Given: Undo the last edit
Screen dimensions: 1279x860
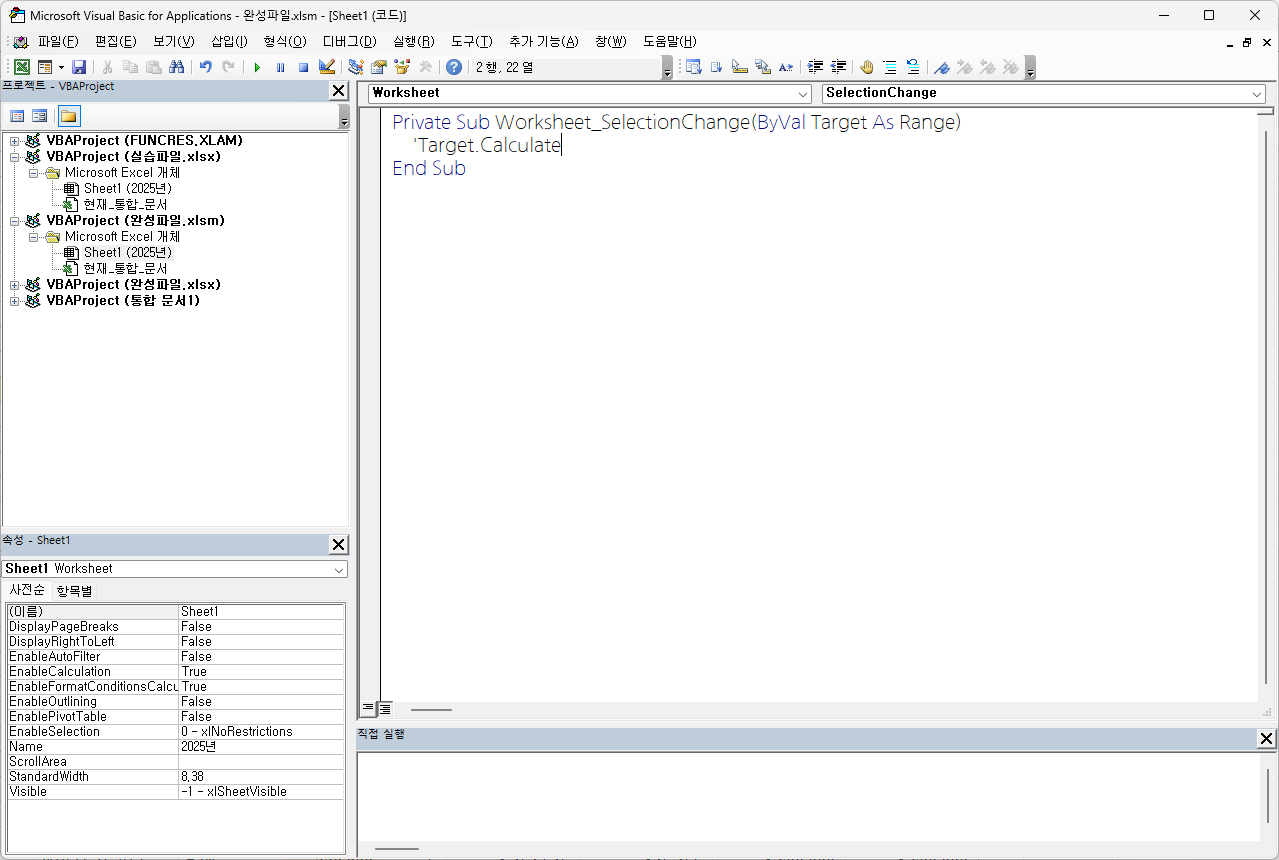Looking at the screenshot, I should point(205,67).
